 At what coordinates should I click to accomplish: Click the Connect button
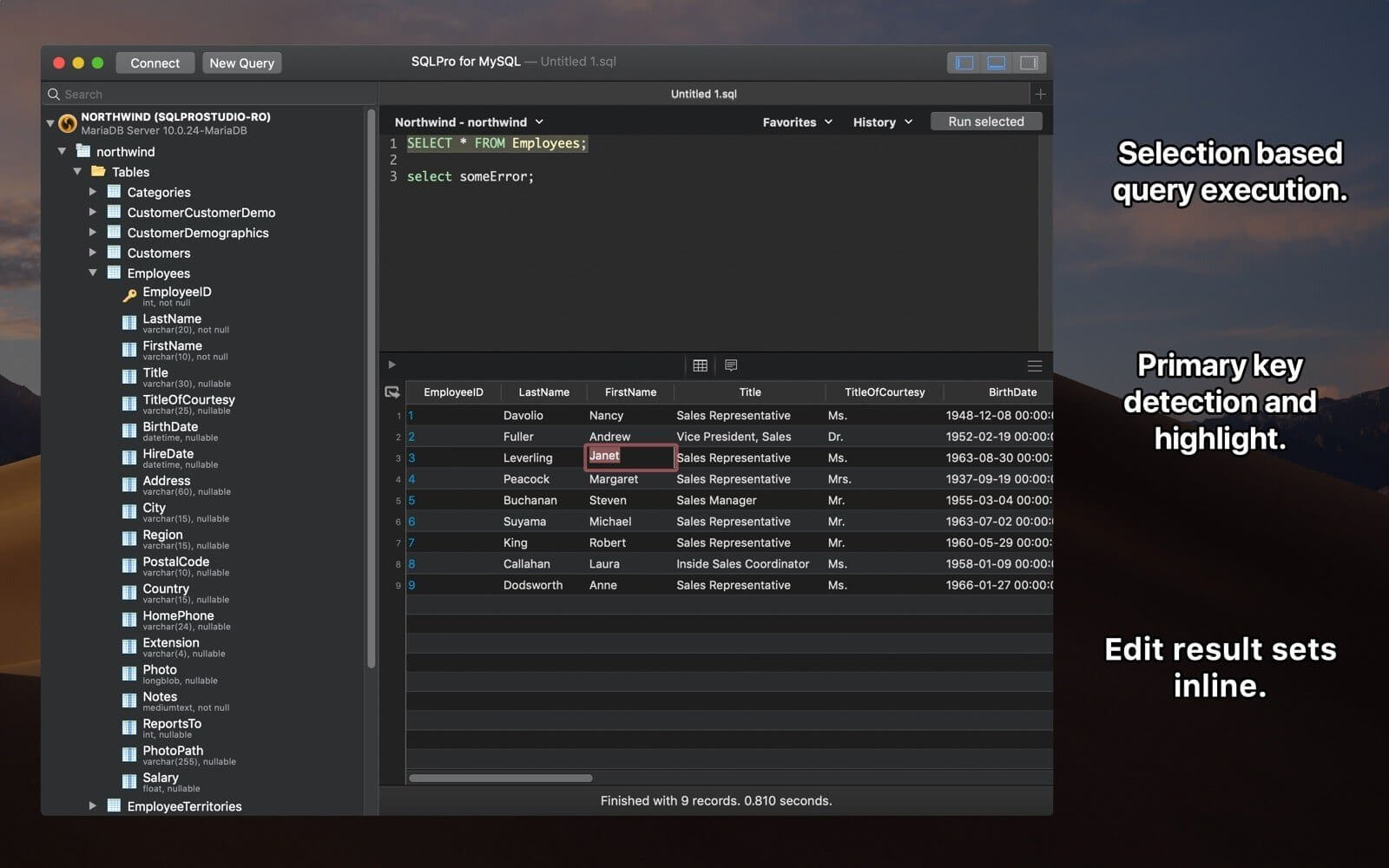(x=155, y=62)
